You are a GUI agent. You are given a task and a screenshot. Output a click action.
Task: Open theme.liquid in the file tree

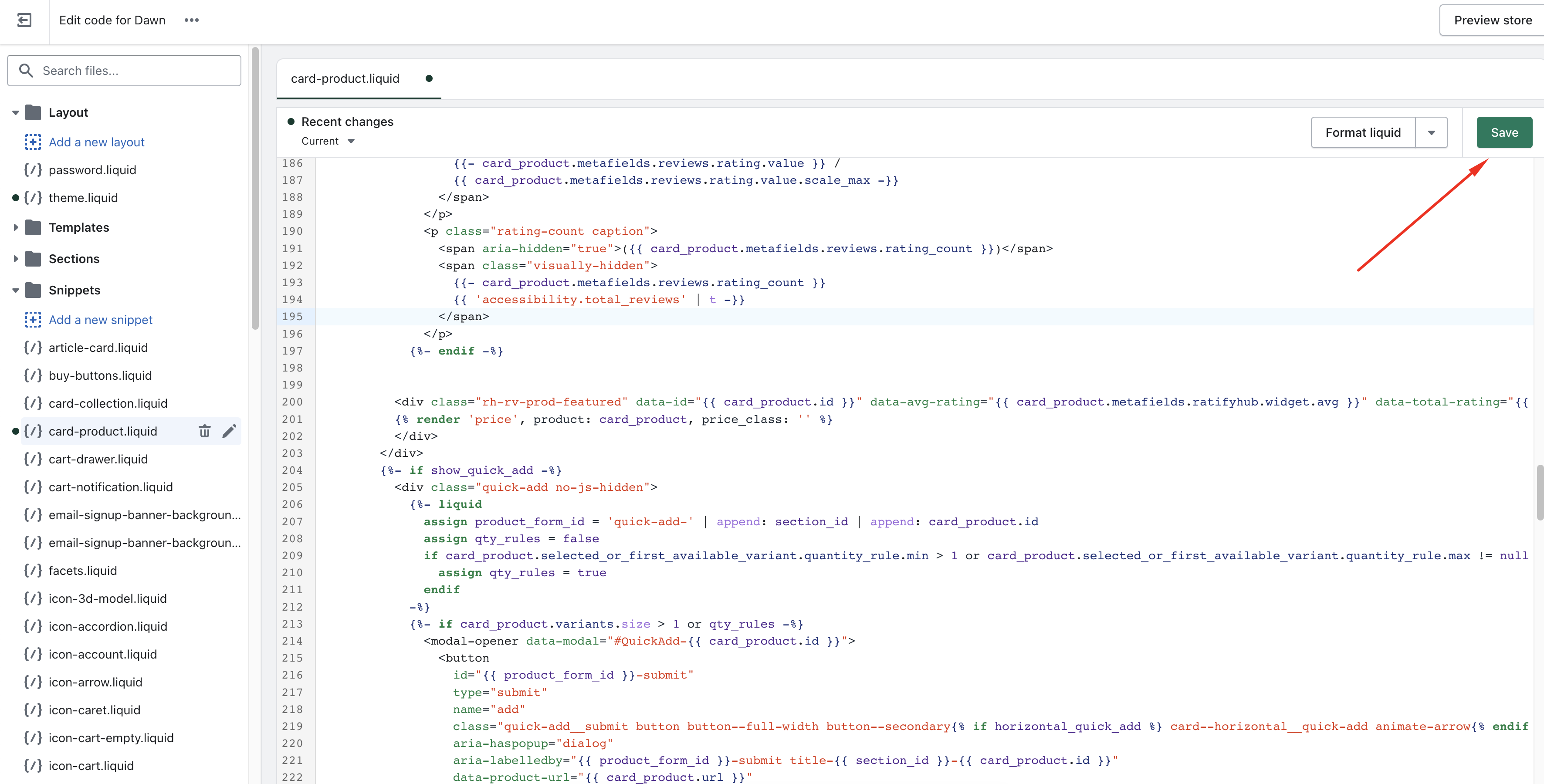coord(83,198)
